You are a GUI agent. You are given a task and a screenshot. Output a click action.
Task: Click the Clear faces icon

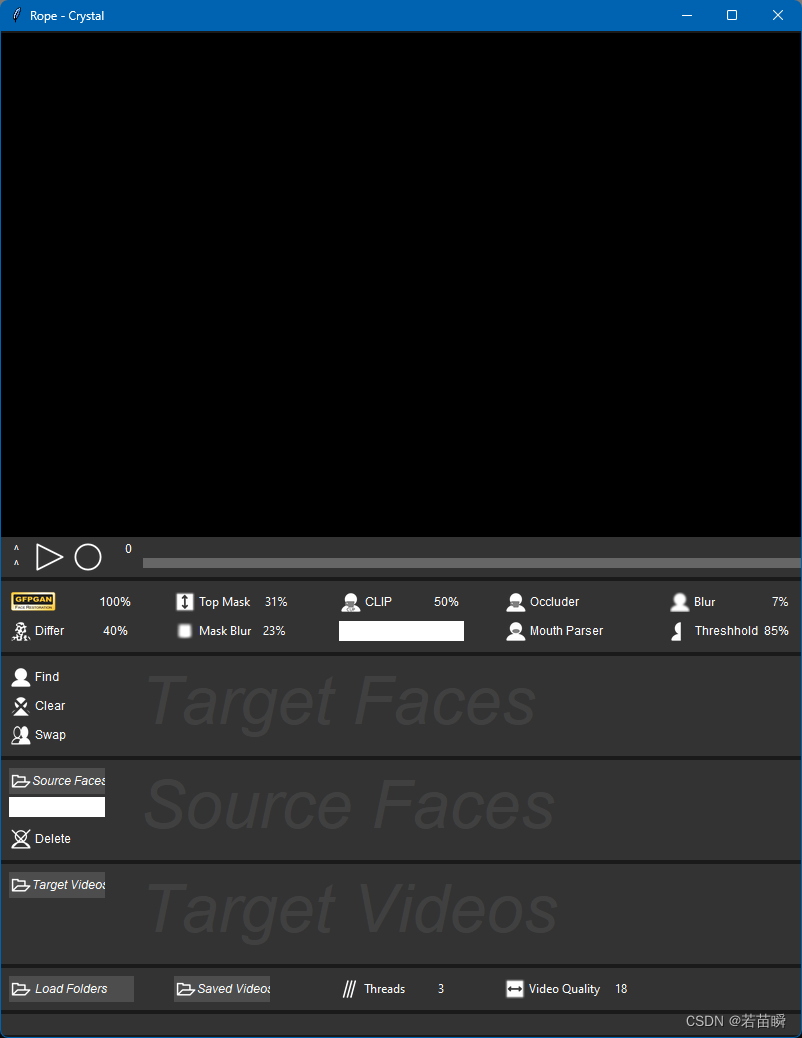click(x=21, y=706)
